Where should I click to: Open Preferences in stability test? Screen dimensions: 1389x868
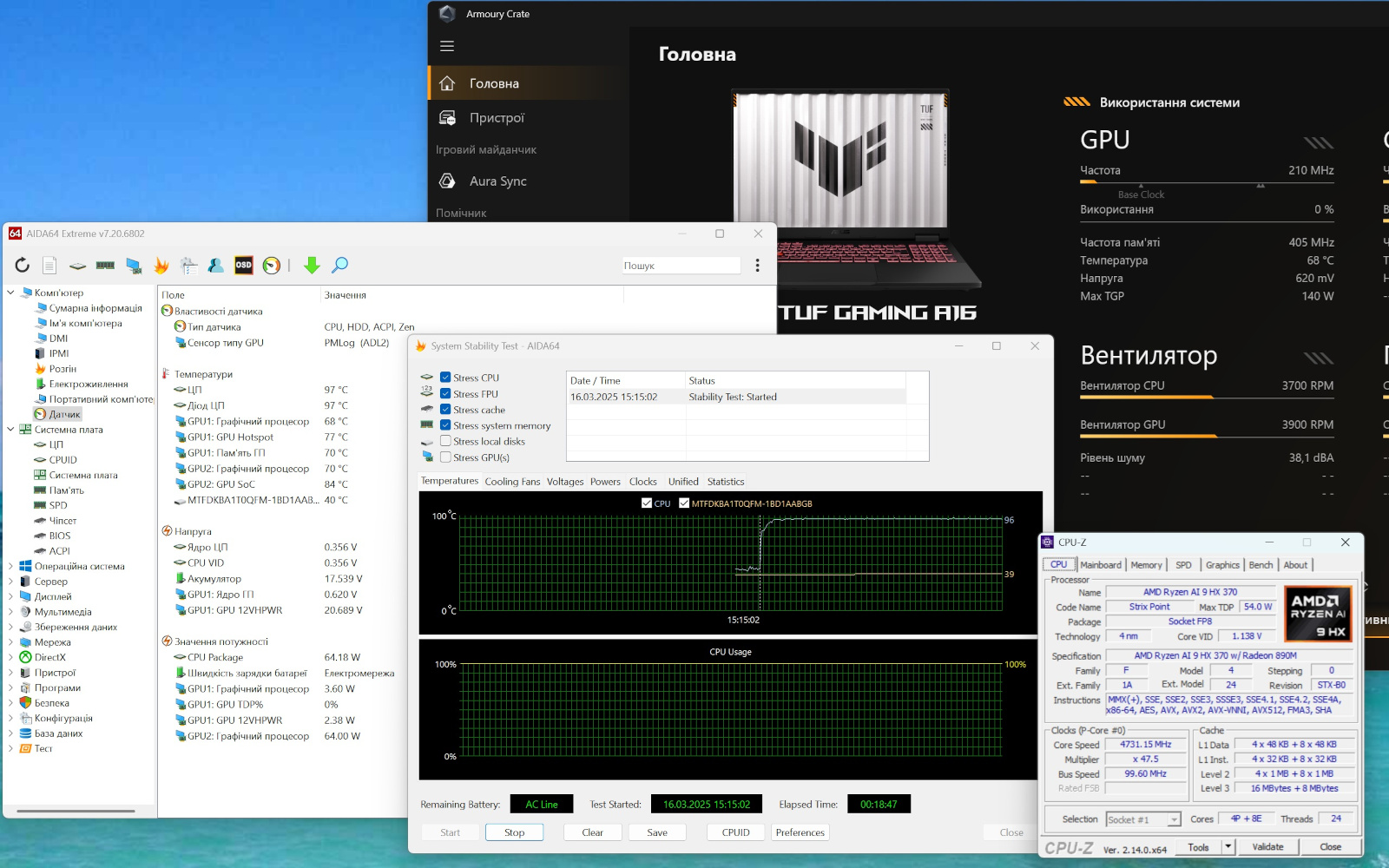800,832
